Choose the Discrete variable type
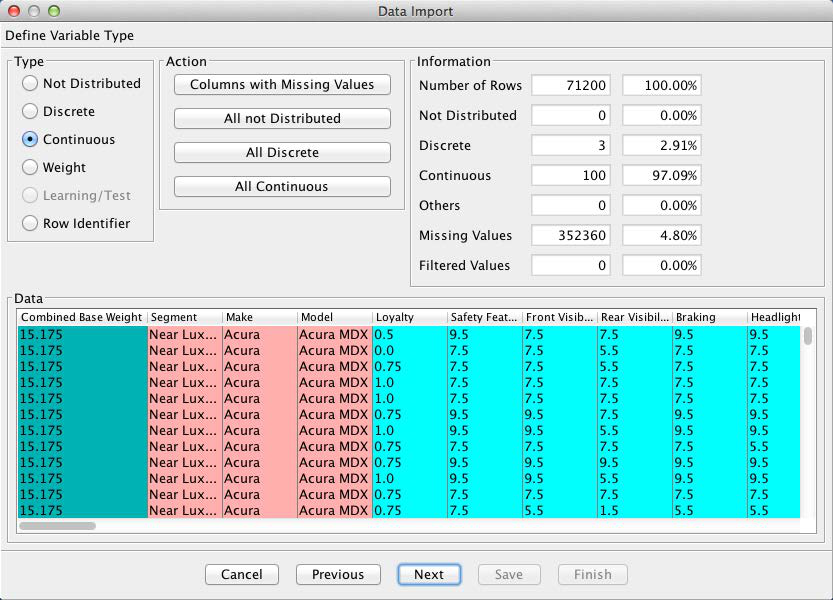833x600 pixels. pos(30,112)
